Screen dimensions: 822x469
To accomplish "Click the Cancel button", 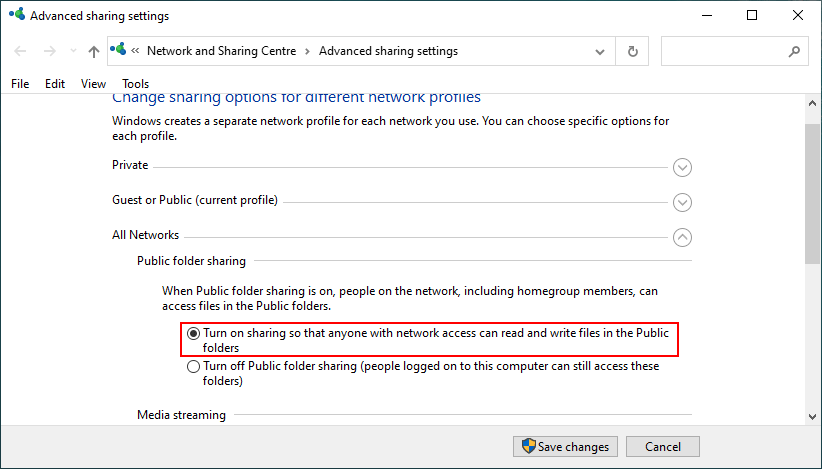I will pyautogui.click(x=663, y=446).
